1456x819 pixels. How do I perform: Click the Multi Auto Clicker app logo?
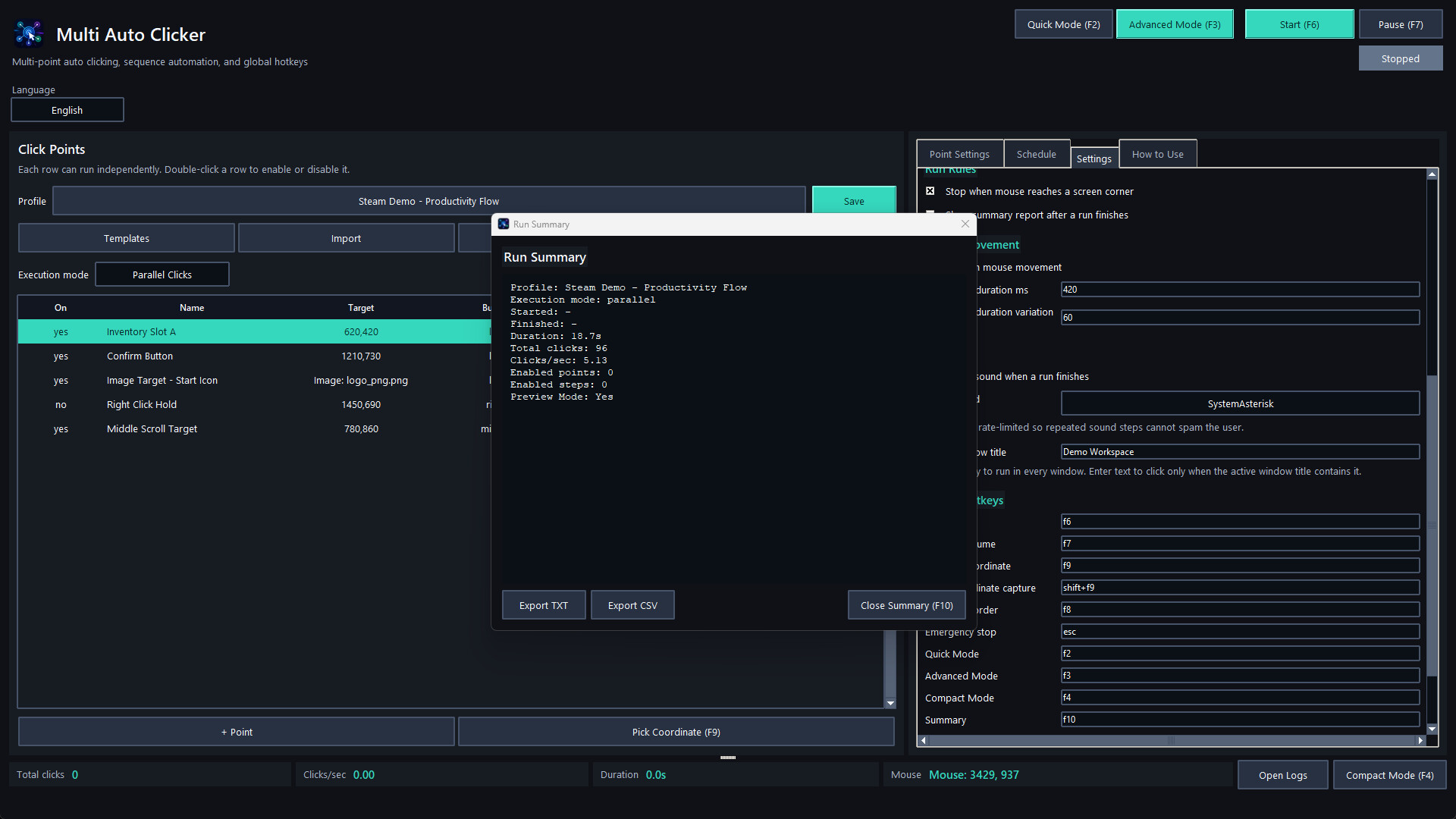tap(29, 33)
